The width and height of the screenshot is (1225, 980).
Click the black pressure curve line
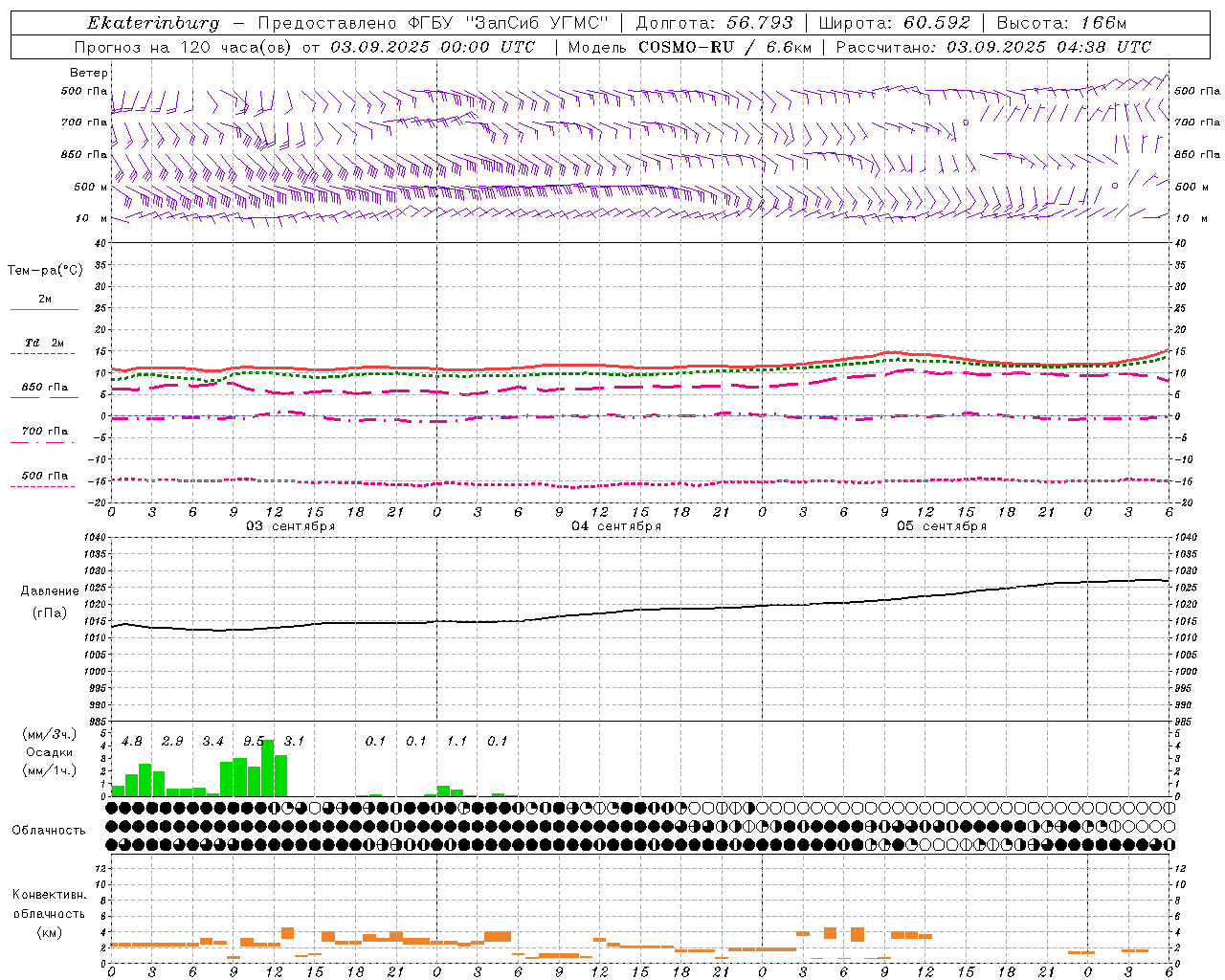(639, 609)
